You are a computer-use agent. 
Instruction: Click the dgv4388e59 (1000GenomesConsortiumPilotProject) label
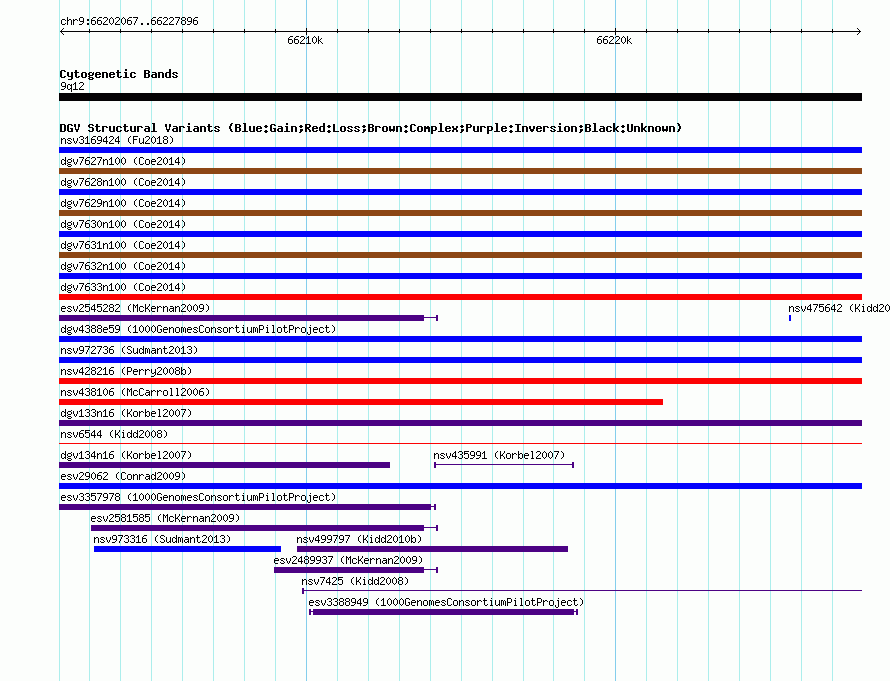point(198,329)
